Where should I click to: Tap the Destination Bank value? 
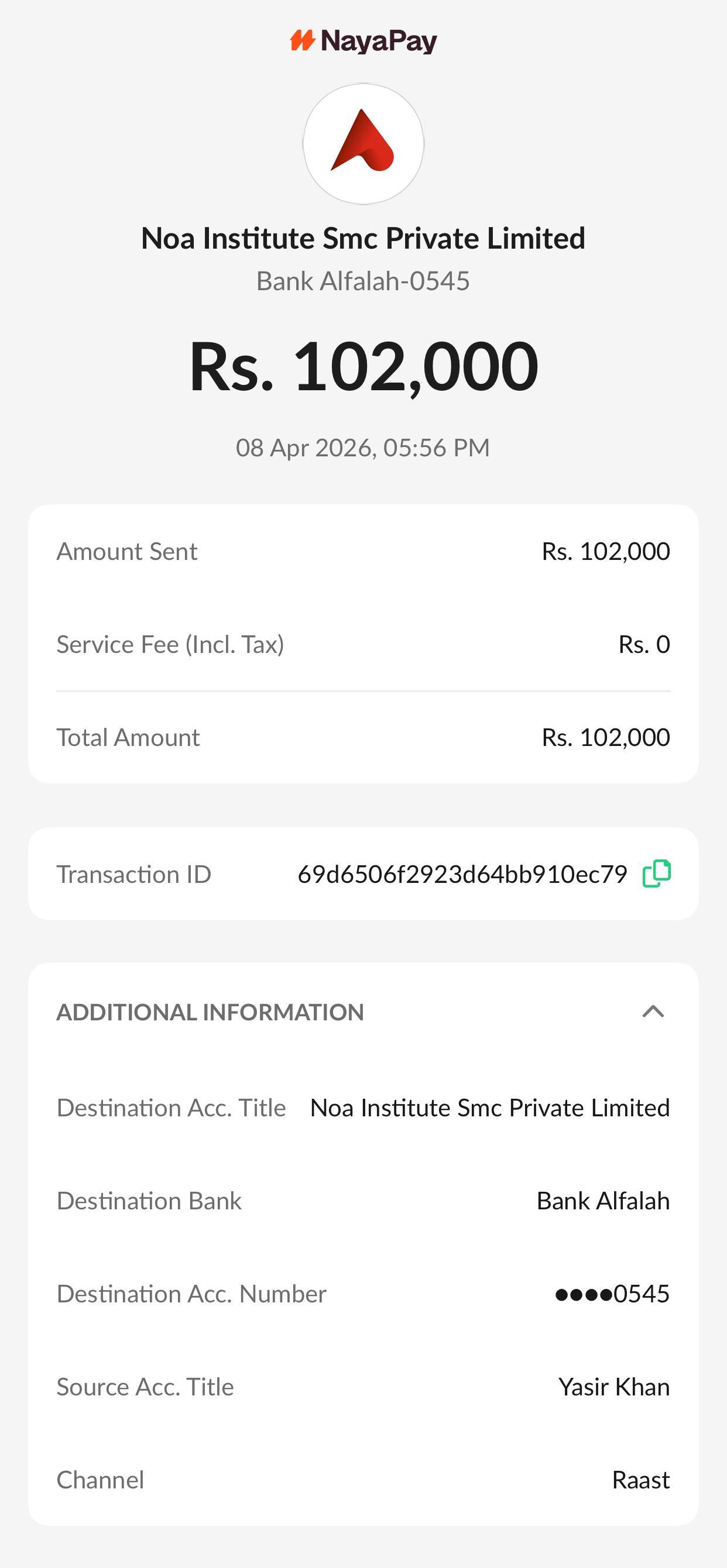click(x=603, y=1201)
